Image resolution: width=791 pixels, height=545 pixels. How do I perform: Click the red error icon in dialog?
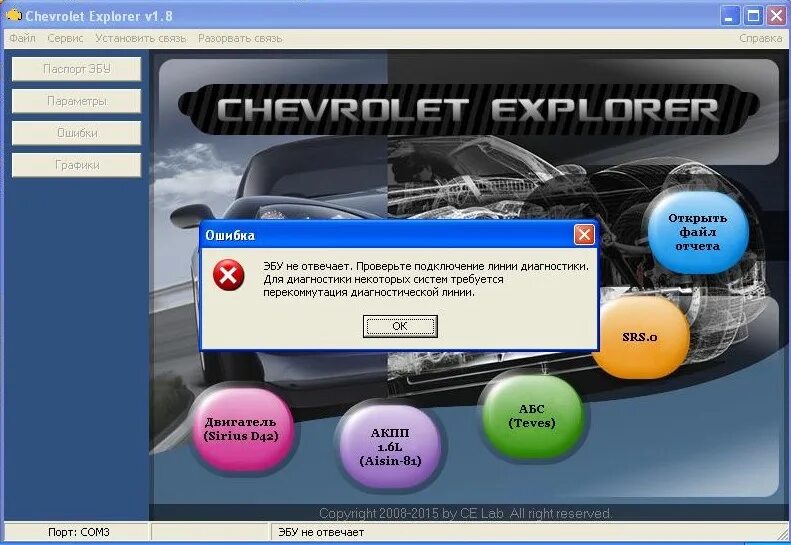click(x=229, y=275)
